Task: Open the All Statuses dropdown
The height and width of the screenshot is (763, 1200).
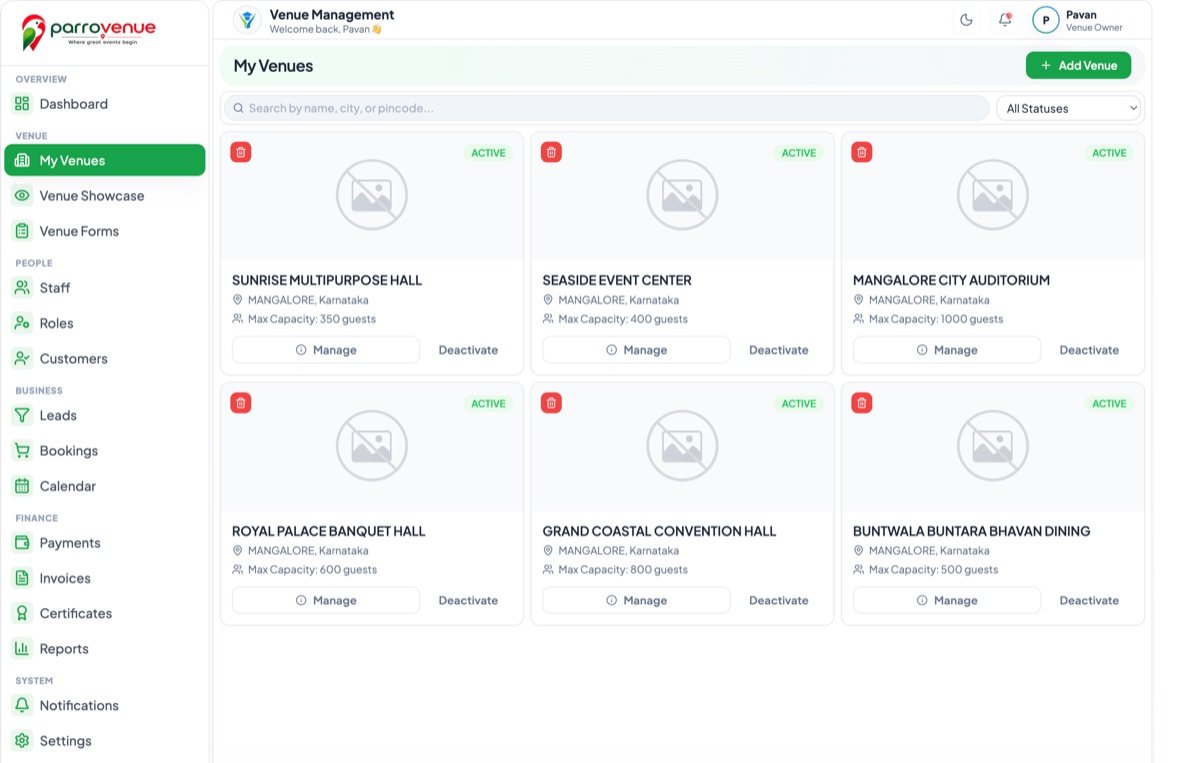Action: 1070,108
